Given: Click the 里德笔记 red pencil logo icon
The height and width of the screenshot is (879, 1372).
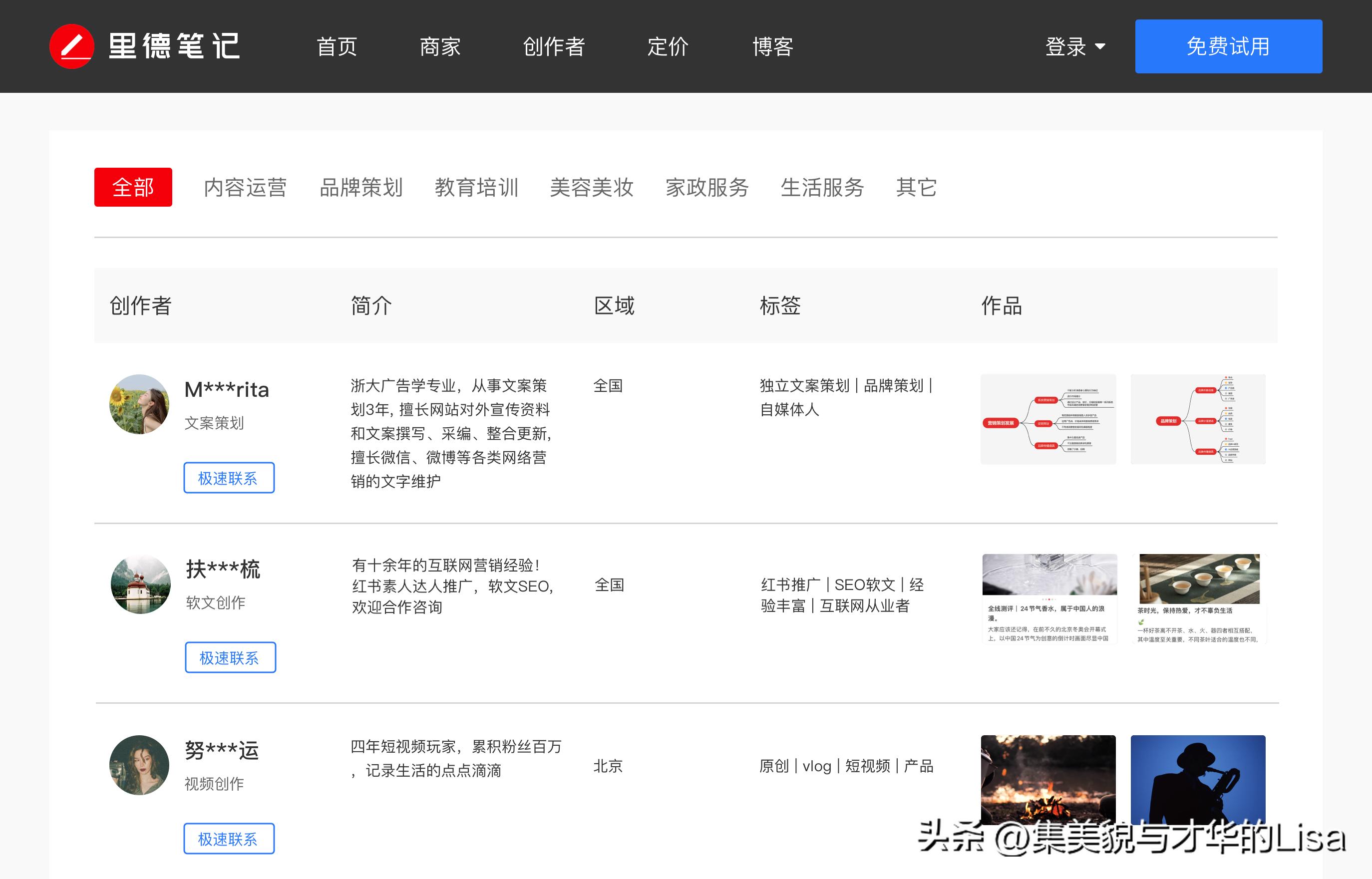Looking at the screenshot, I should tap(74, 46).
